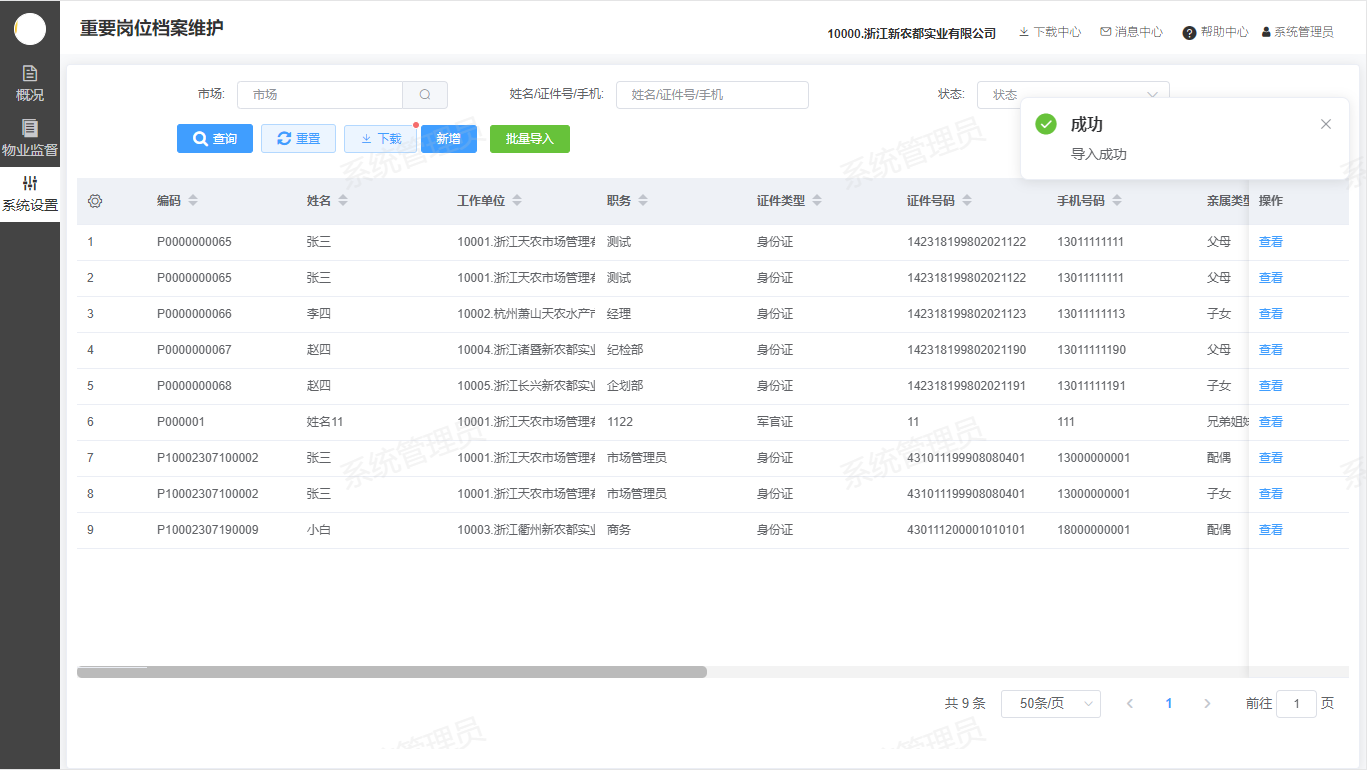Click the table column settings gear icon
Viewport: 1367px width, 770px height.
[95, 201]
